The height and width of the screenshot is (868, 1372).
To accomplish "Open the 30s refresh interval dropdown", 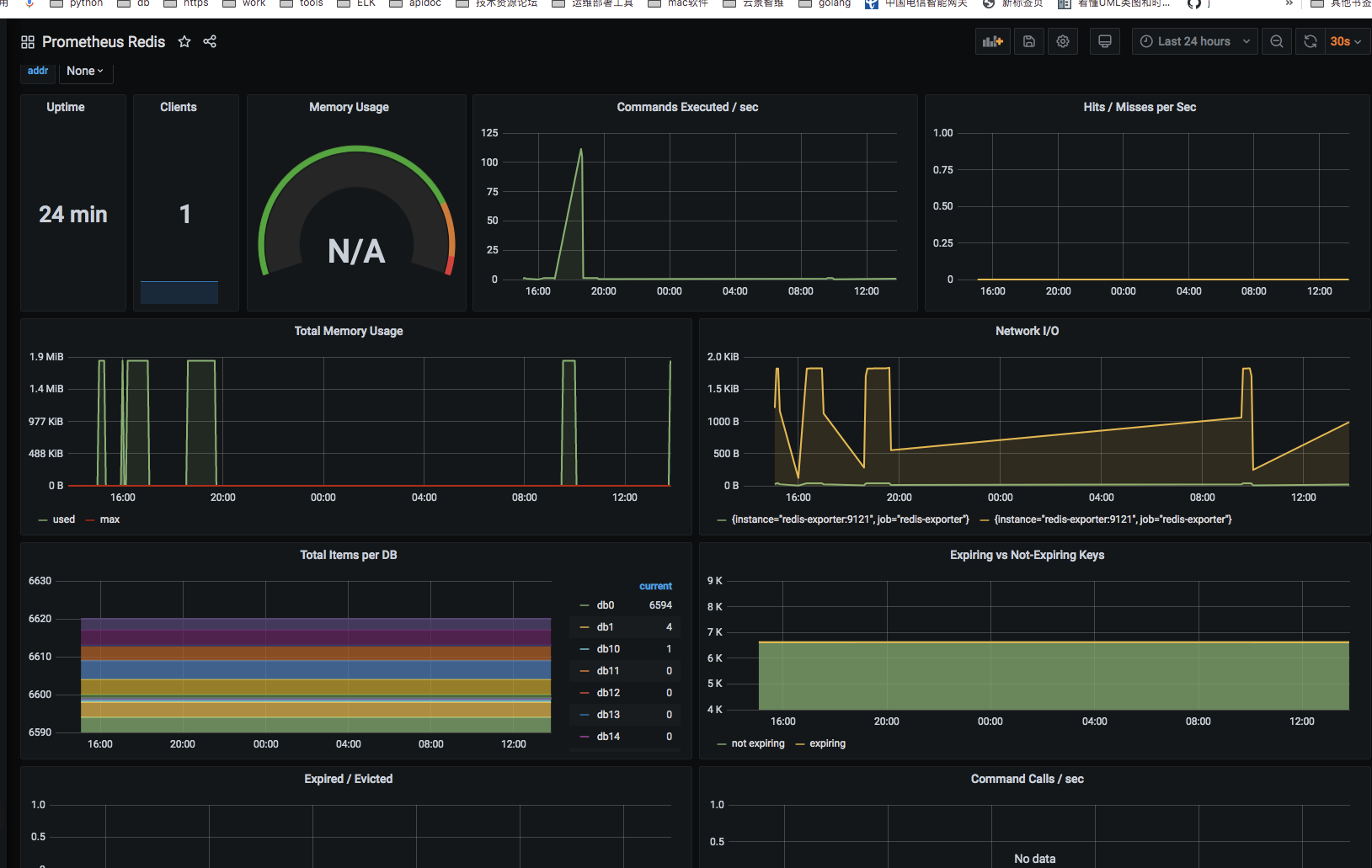I will click(x=1346, y=41).
